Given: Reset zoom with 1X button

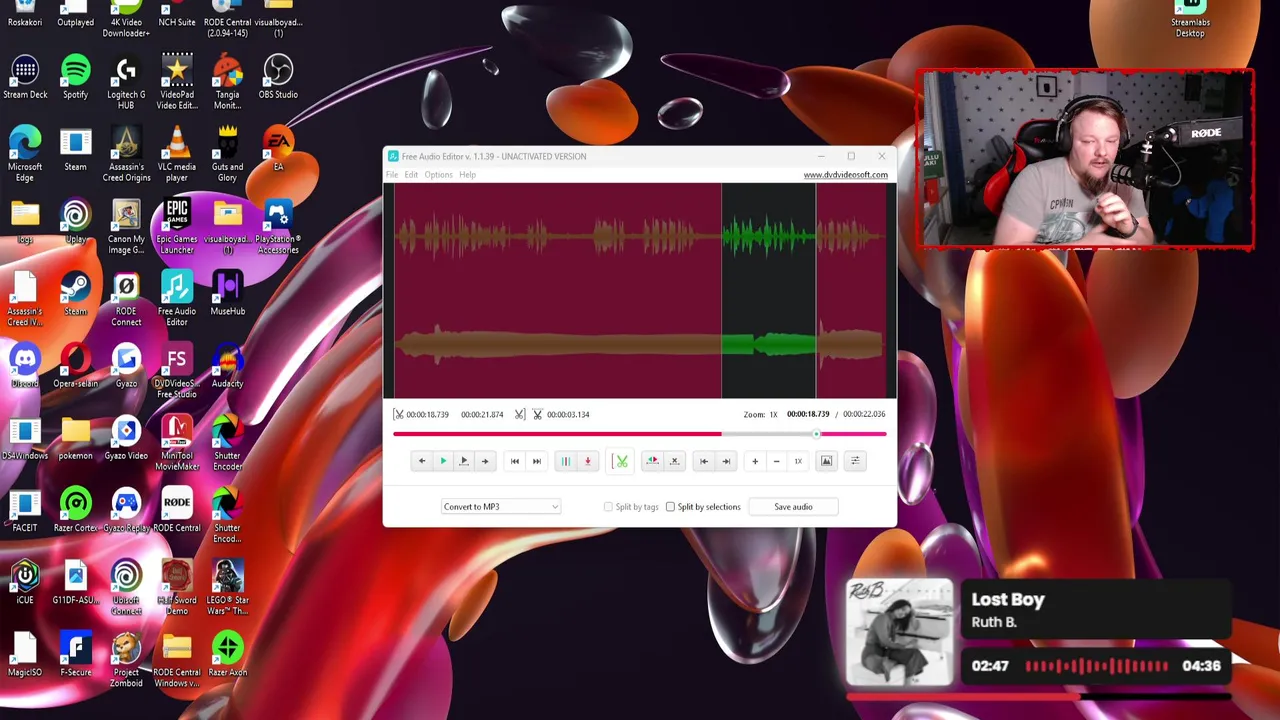Looking at the screenshot, I should coord(798,461).
